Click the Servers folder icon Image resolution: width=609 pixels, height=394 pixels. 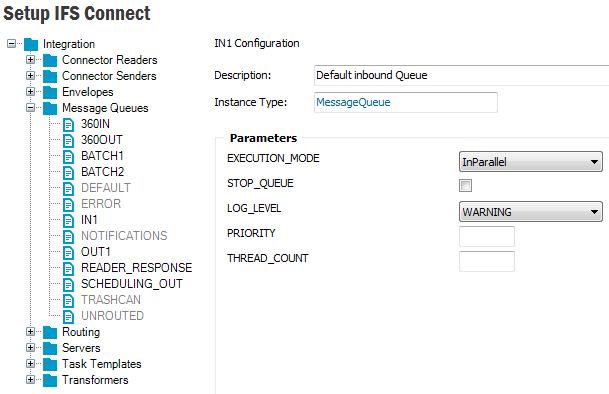tap(50, 349)
